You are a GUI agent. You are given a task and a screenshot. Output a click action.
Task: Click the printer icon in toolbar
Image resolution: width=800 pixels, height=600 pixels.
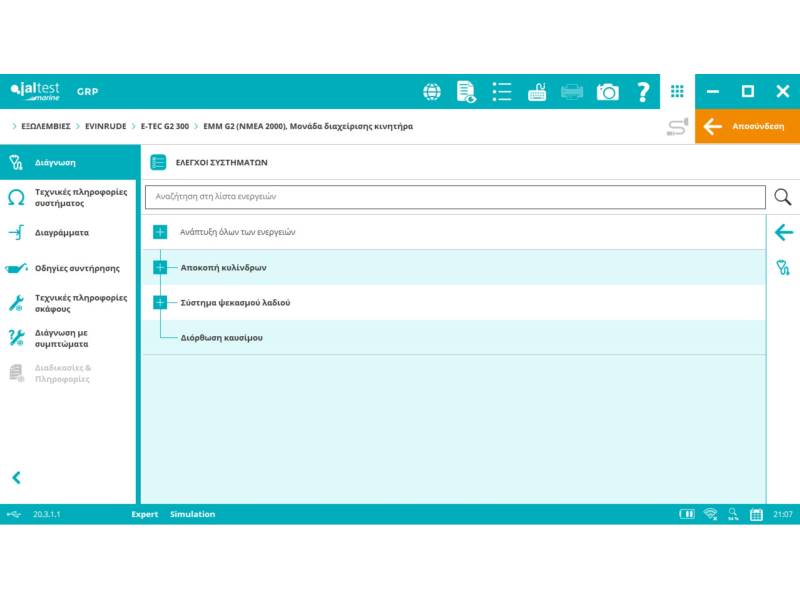(x=572, y=92)
